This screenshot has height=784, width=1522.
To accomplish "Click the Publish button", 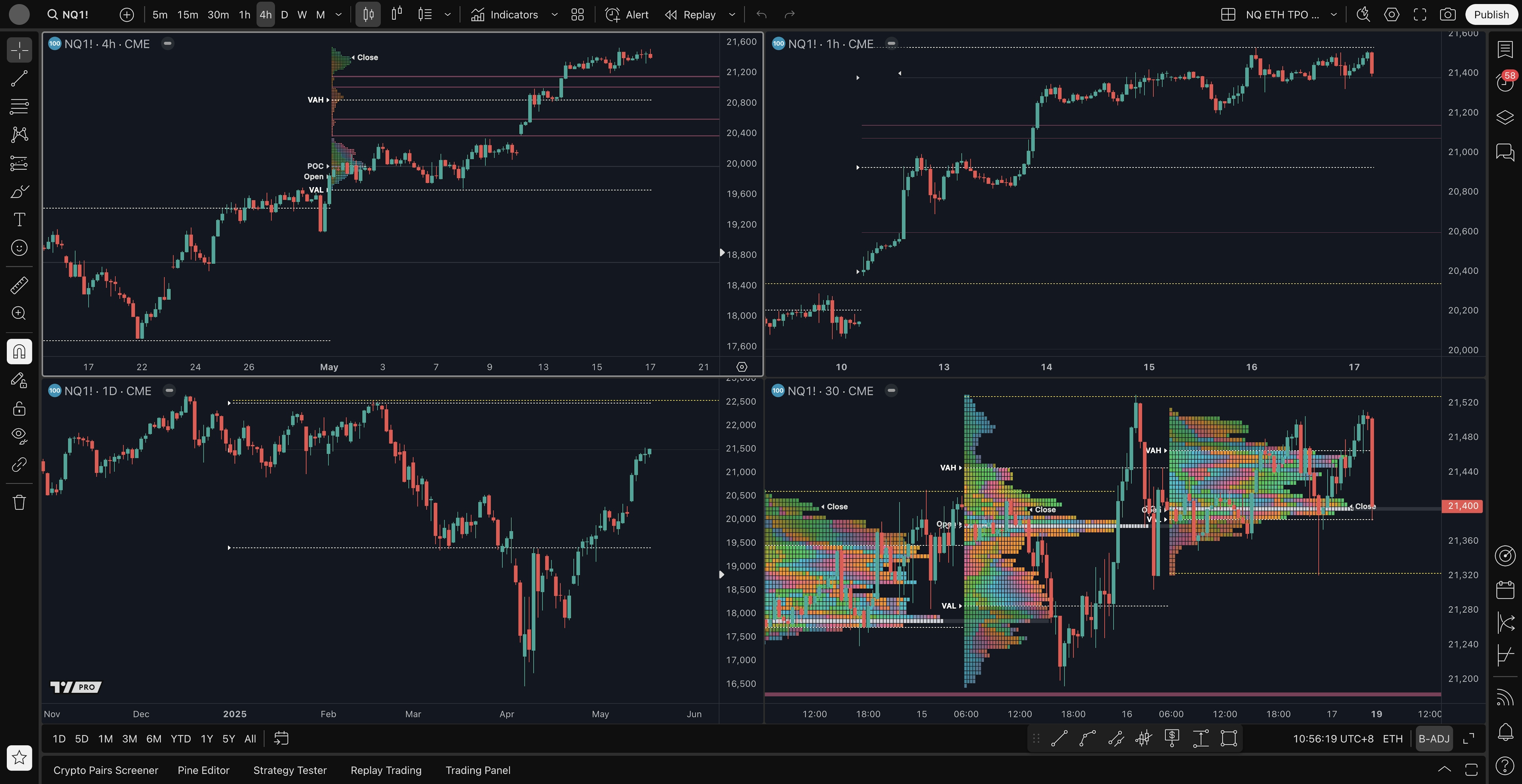I will [1491, 15].
